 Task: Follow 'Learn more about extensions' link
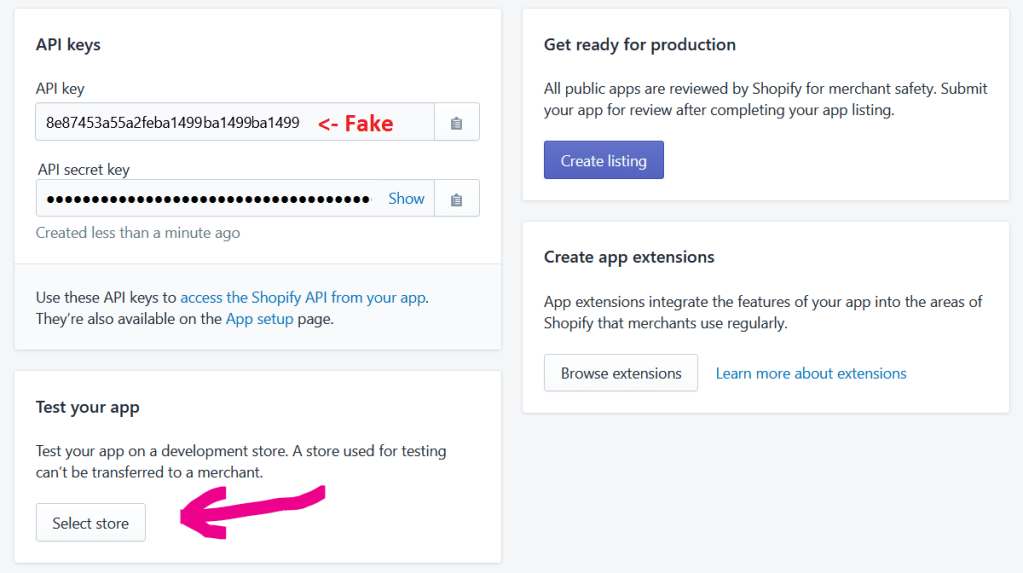pos(811,373)
